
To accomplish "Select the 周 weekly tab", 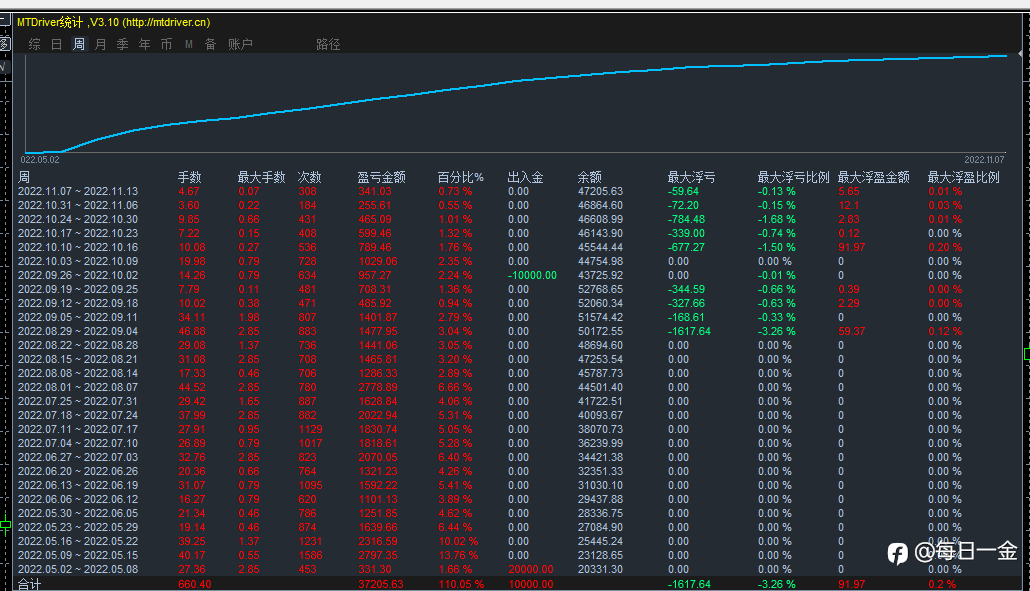I will 79,44.
